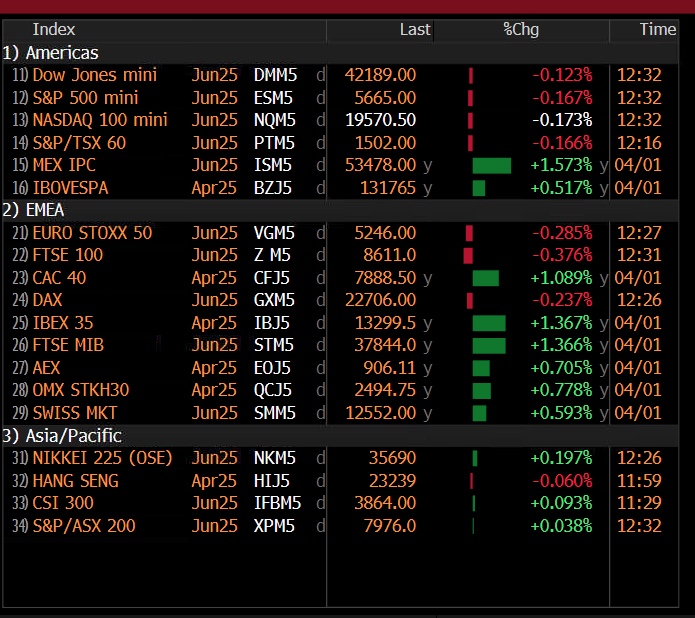Click last price 42189.00
Viewport: 695px width, 618px height.
pos(380,75)
